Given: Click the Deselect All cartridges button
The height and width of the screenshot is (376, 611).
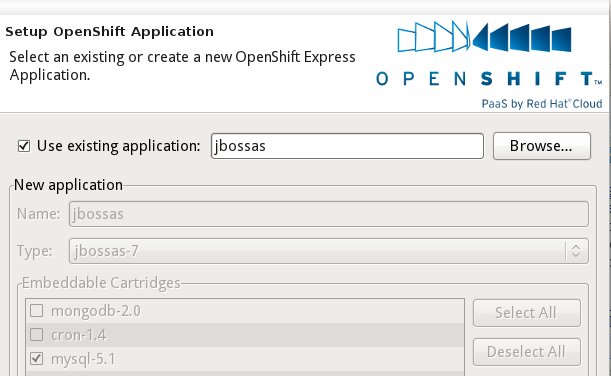Looking at the screenshot, I should pyautogui.click(x=526, y=352).
